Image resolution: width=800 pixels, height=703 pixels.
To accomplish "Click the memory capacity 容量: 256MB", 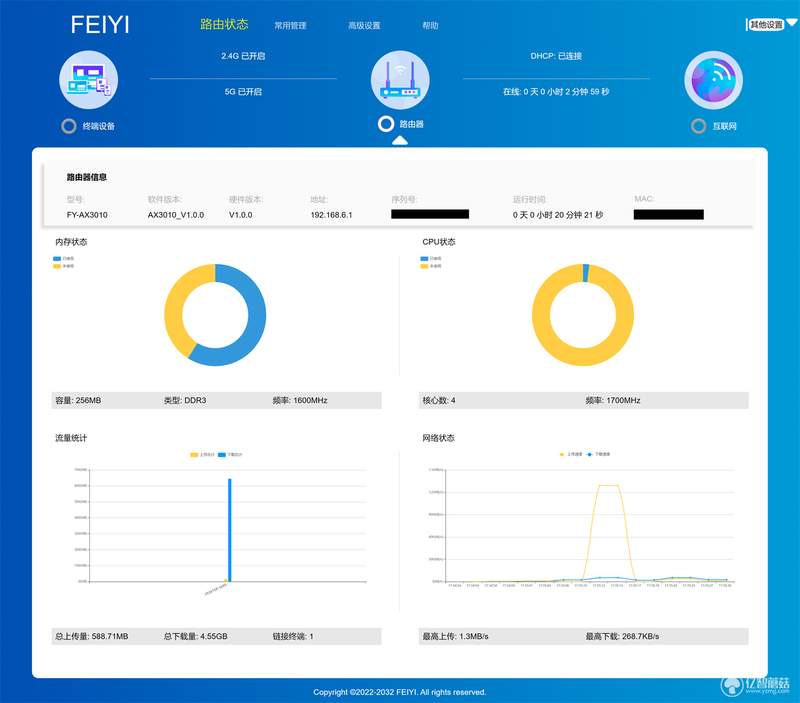I will point(78,400).
